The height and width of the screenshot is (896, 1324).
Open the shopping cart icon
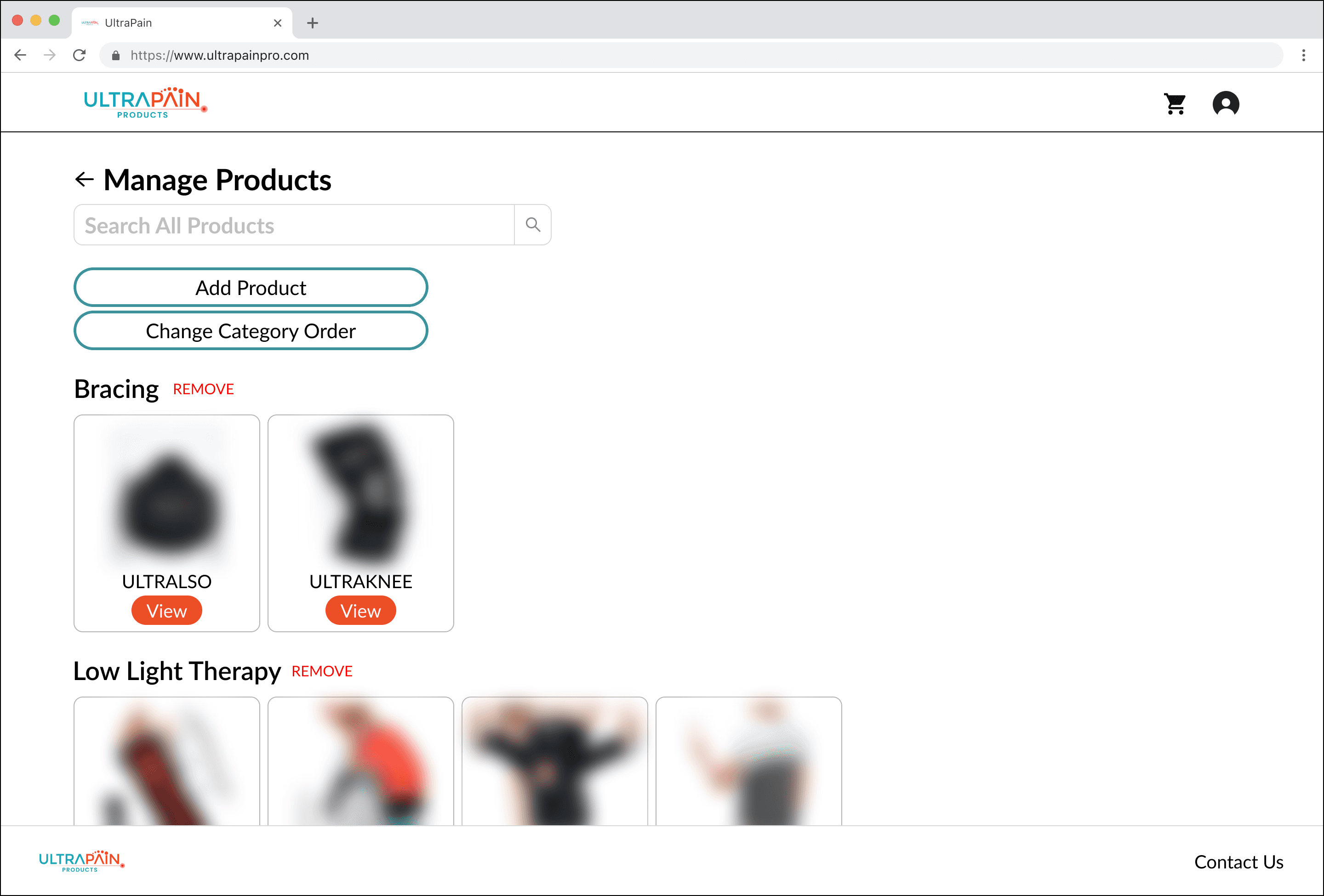[x=1175, y=103]
